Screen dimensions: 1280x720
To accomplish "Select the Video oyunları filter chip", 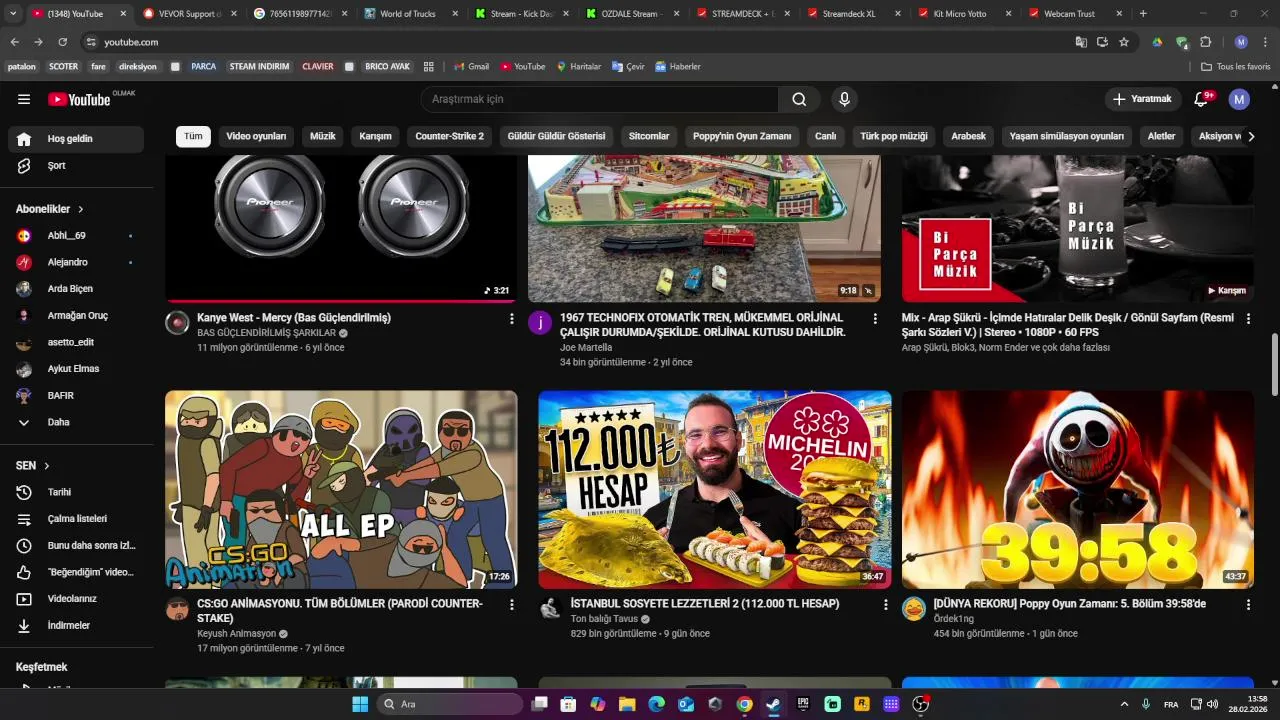I will (x=256, y=136).
